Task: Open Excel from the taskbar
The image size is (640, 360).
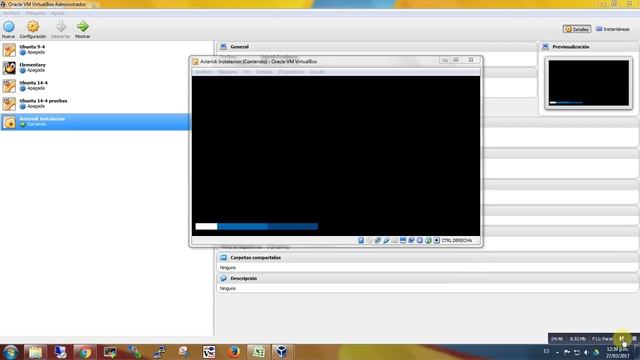Action: [x=258, y=352]
